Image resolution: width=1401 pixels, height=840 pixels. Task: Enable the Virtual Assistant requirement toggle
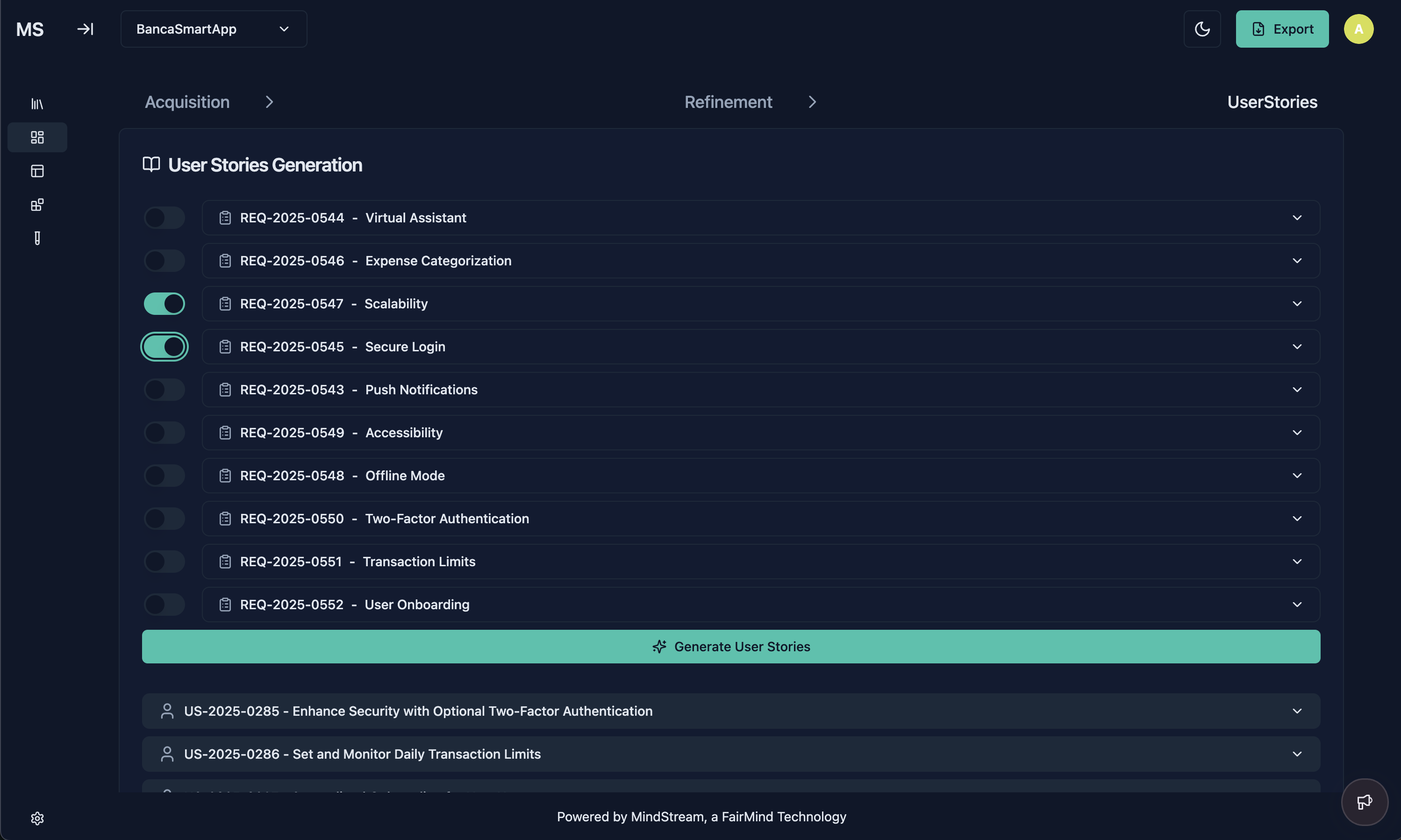pos(164,218)
